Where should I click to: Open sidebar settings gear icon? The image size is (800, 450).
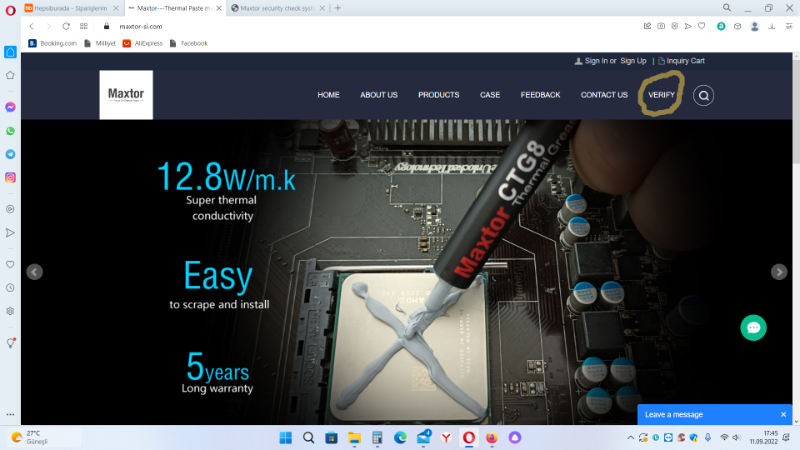point(10,311)
